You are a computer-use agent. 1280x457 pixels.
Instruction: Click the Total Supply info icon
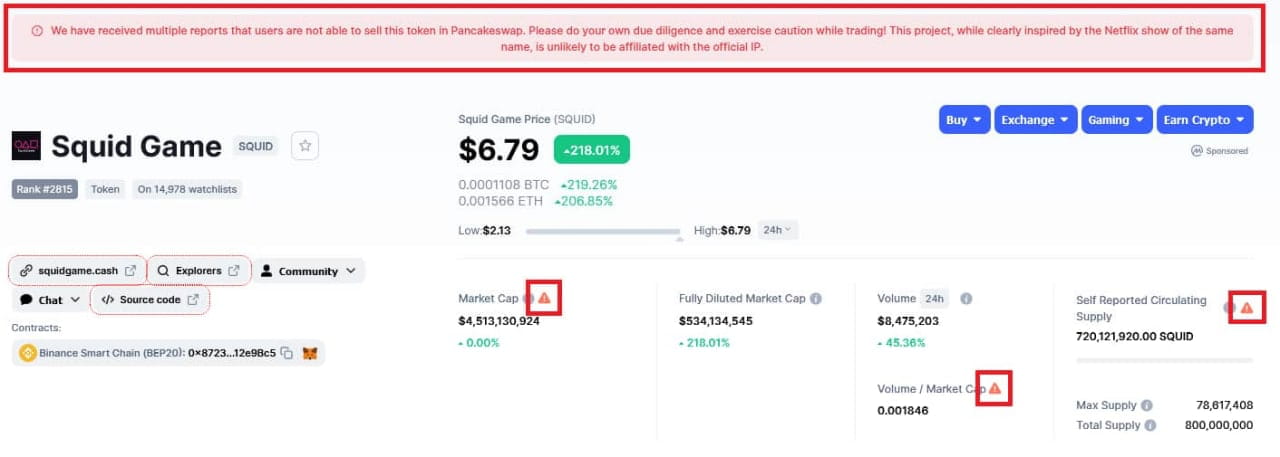(1149, 425)
